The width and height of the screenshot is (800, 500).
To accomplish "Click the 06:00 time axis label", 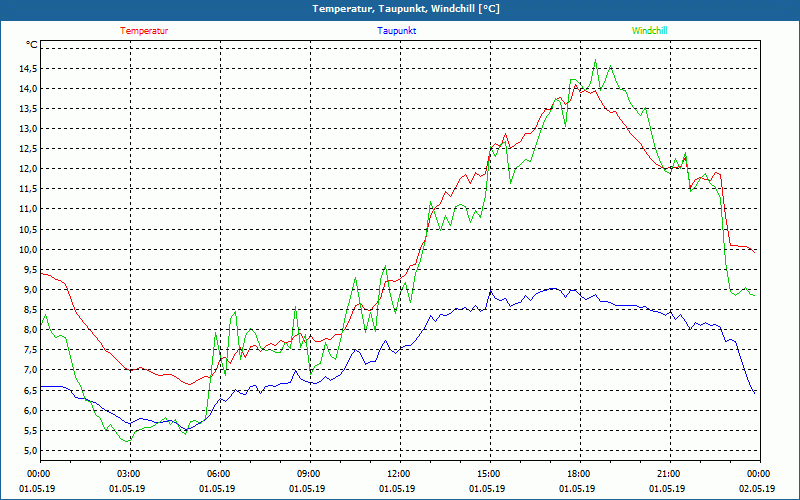I will [220, 474].
